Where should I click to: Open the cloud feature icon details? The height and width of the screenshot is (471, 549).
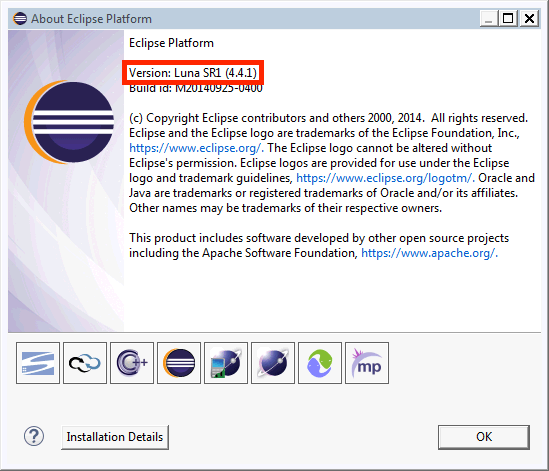coord(85,363)
